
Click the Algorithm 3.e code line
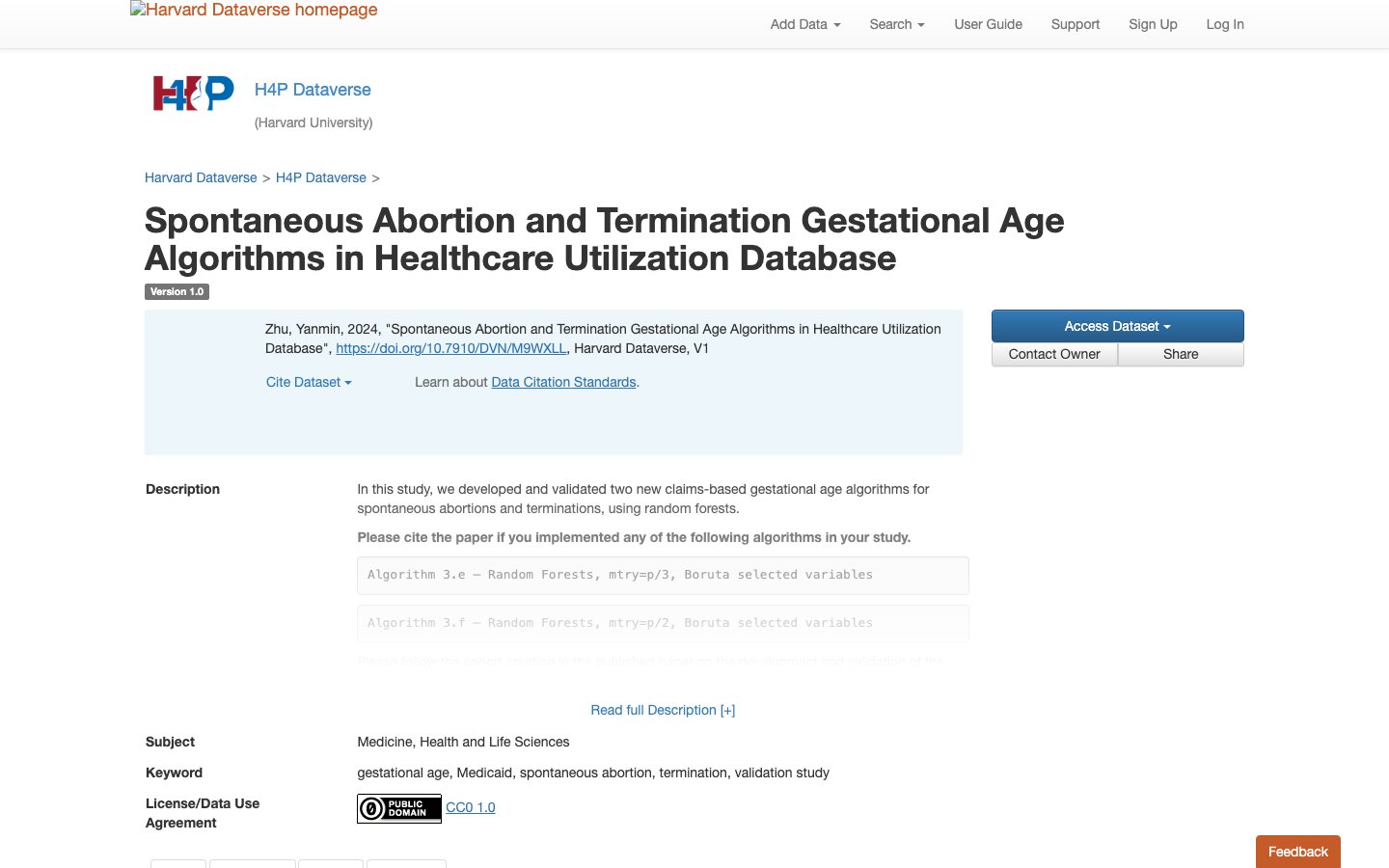663,575
